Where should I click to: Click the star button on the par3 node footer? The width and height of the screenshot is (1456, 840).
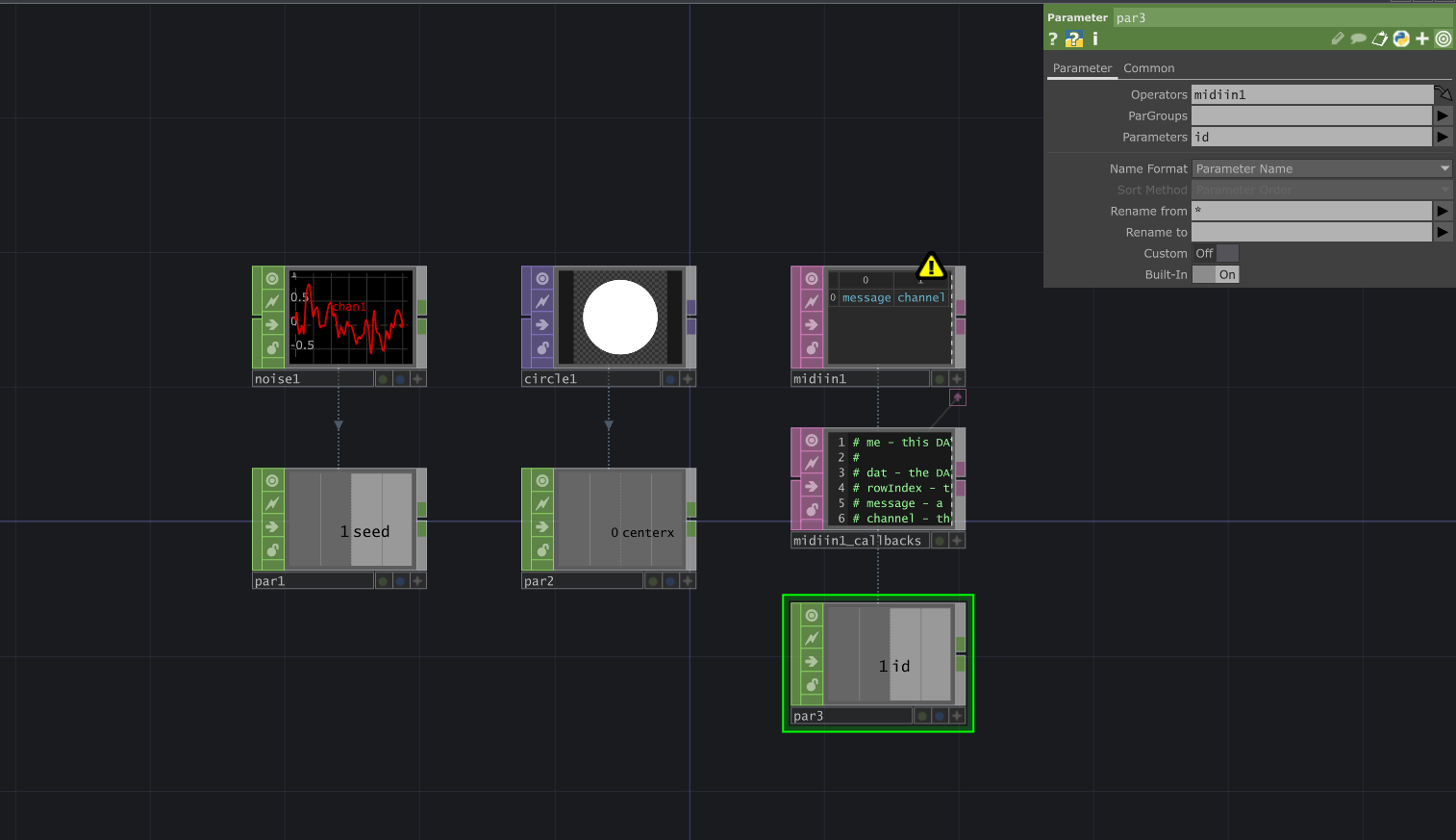[956, 716]
